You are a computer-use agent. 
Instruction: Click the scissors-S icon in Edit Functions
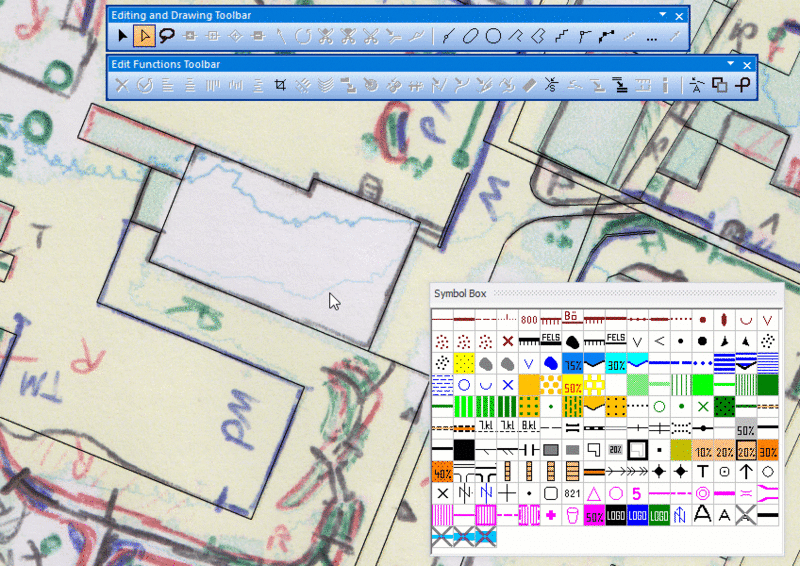click(x=551, y=85)
